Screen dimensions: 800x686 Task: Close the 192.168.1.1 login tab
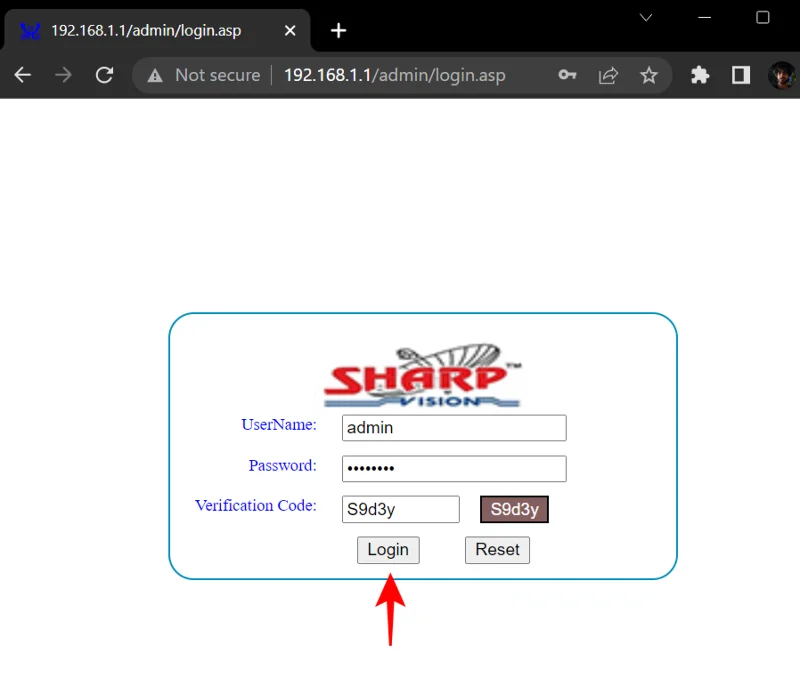290,31
